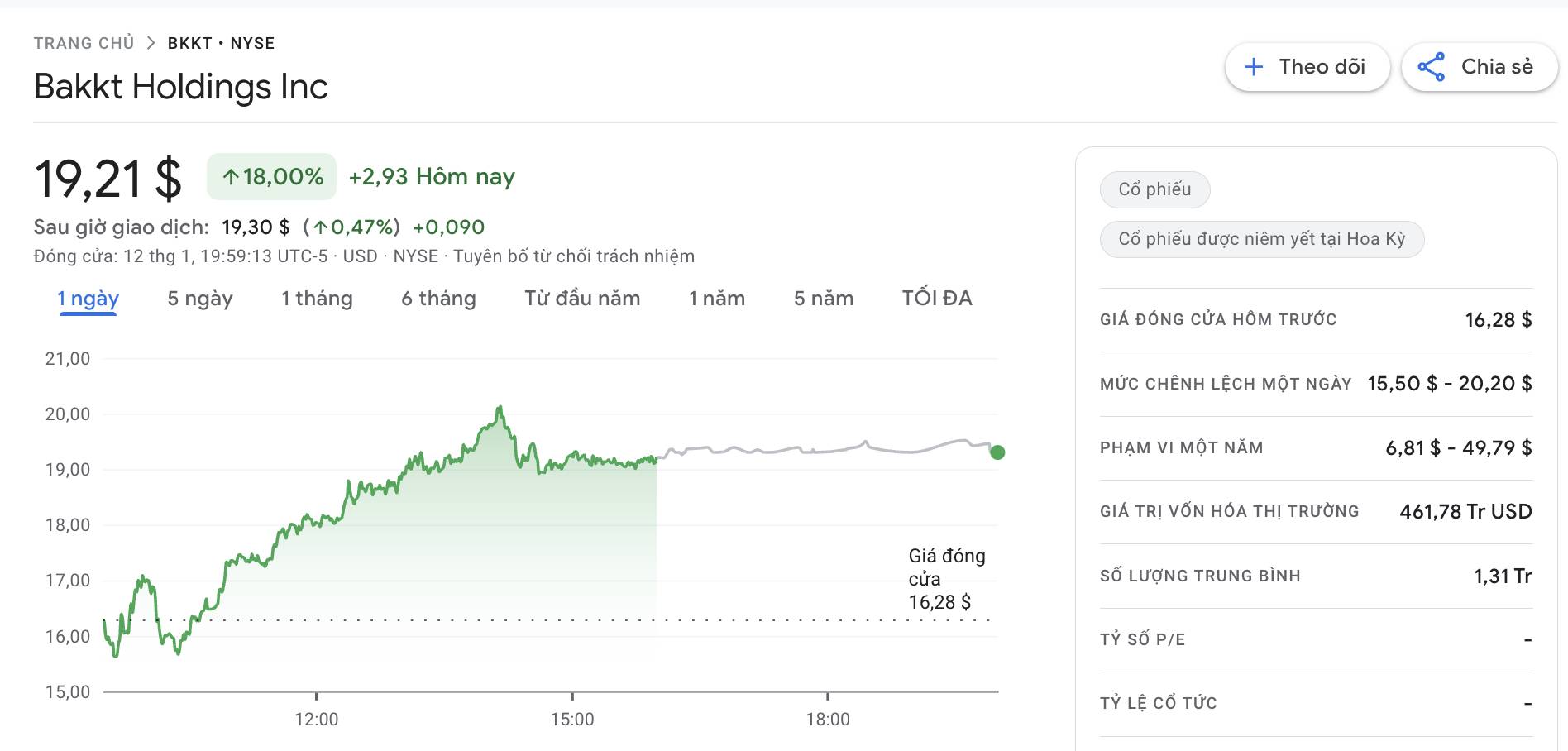The width and height of the screenshot is (1568, 751).
Task: View the 5 năm price history
Action: pyautogui.click(x=823, y=299)
